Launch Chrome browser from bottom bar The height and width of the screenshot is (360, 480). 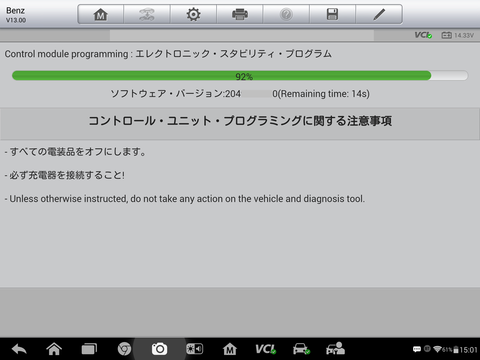pos(124,349)
